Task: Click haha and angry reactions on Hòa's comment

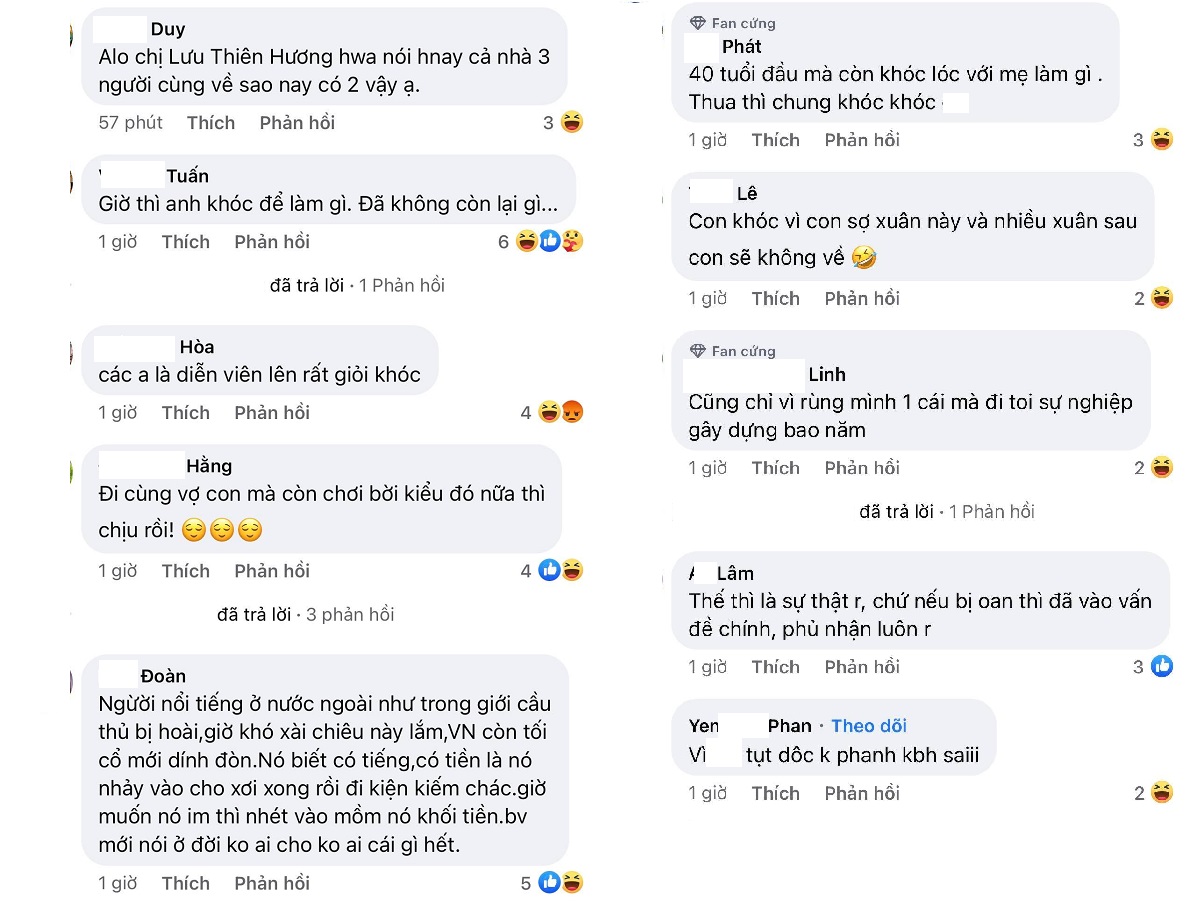Action: pos(560,412)
